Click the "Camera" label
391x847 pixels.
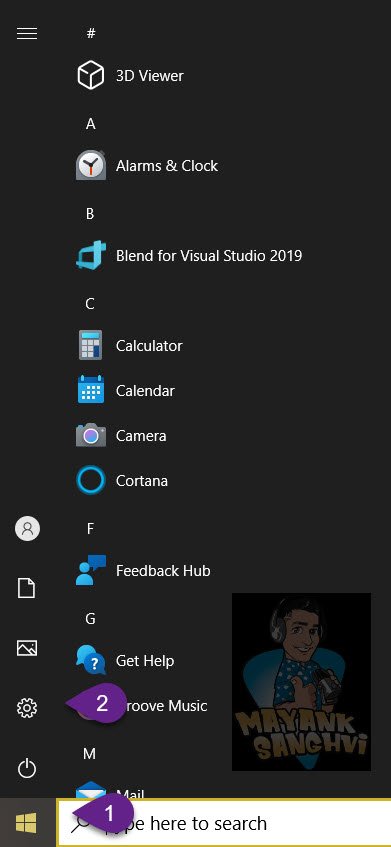(141, 436)
